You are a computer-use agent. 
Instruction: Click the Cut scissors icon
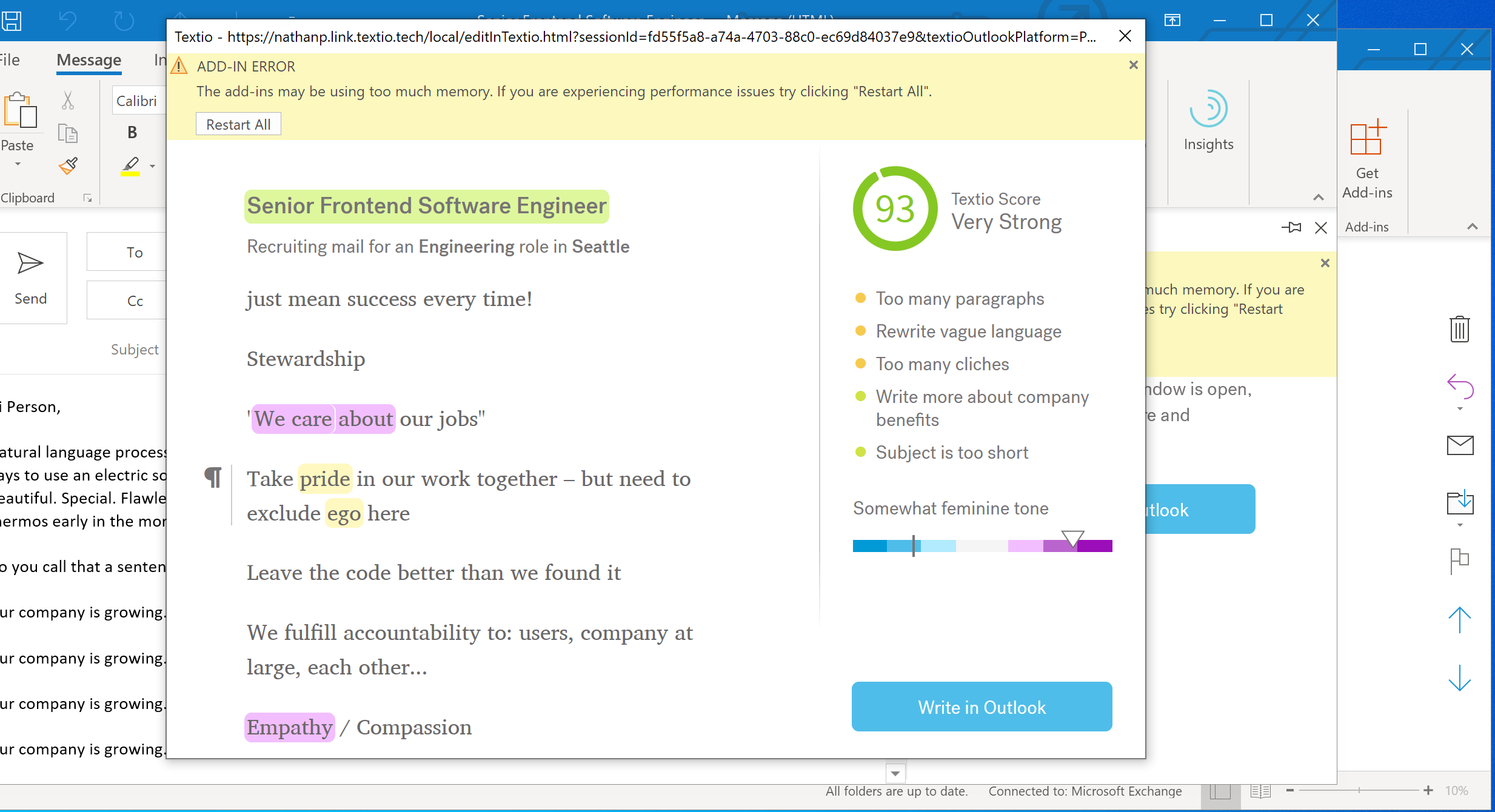click(68, 100)
